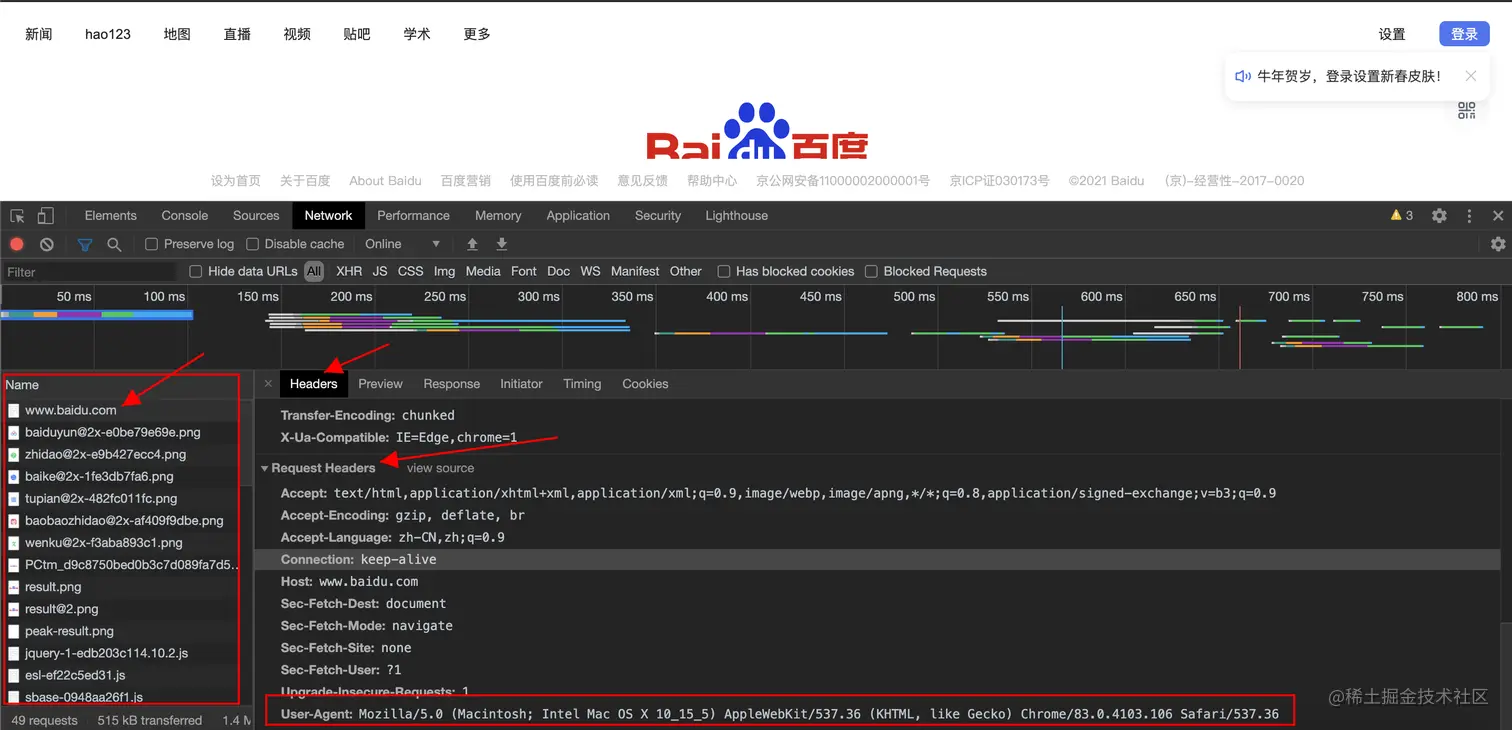Open network settings gear icon
The width and height of the screenshot is (1512, 730).
1498,244
